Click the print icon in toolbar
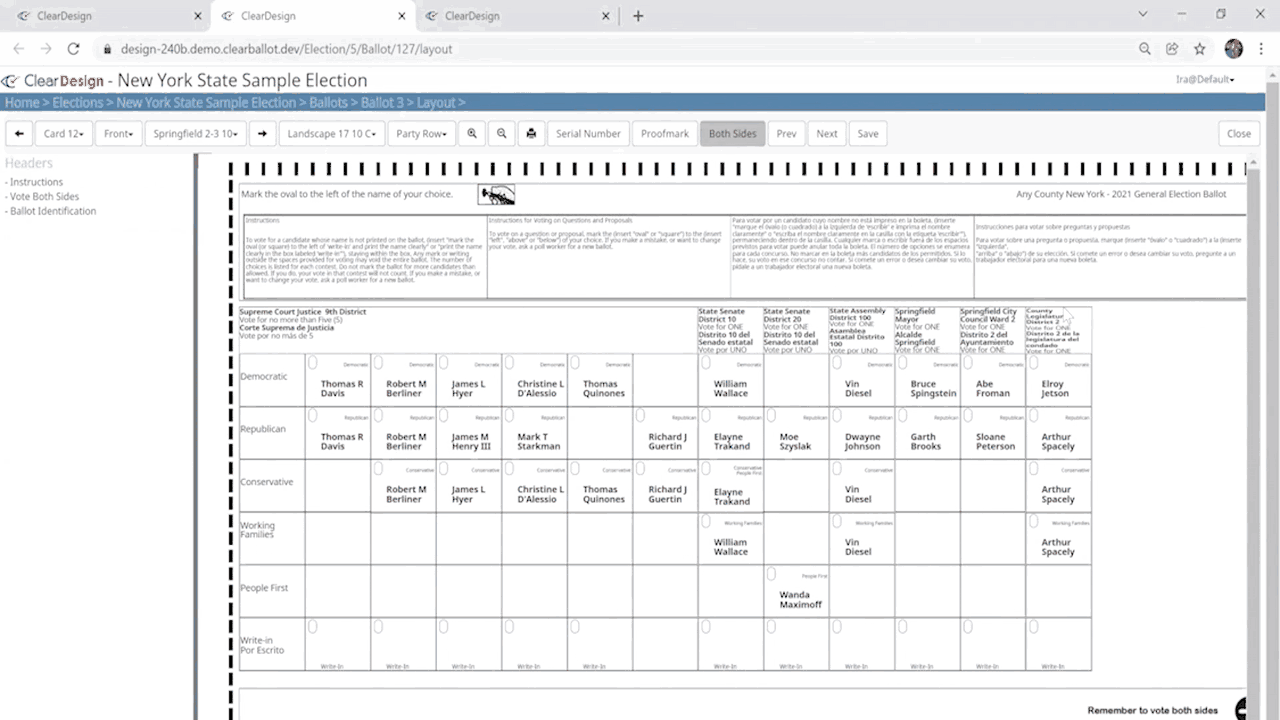 click(531, 134)
